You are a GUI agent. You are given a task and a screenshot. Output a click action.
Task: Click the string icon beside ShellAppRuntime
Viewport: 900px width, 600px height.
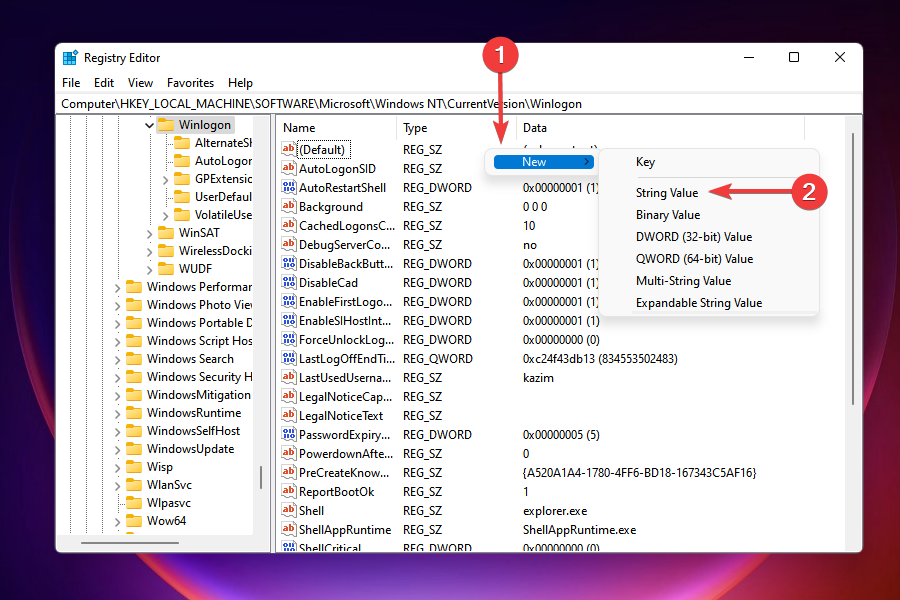click(x=288, y=528)
